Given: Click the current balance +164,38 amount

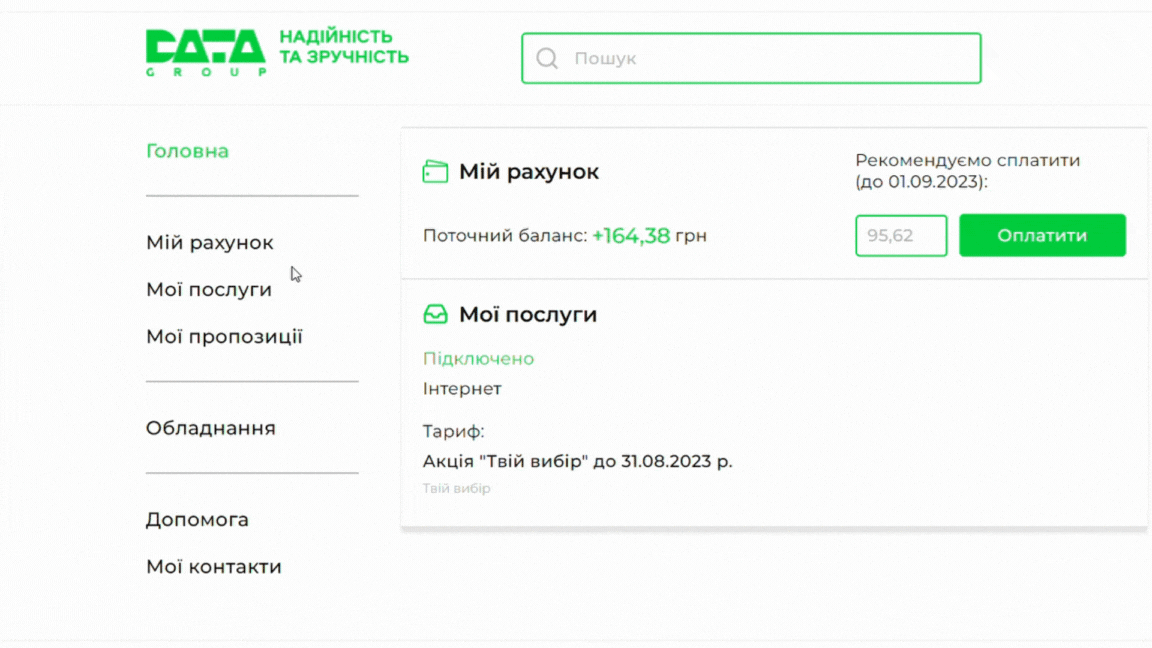Looking at the screenshot, I should point(631,236).
